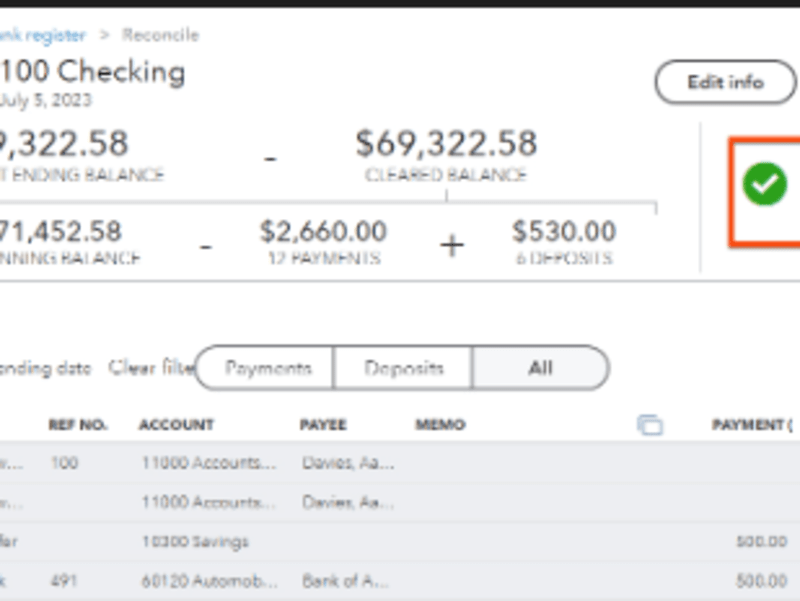Click the Bank of A... payee cell

[345, 581]
